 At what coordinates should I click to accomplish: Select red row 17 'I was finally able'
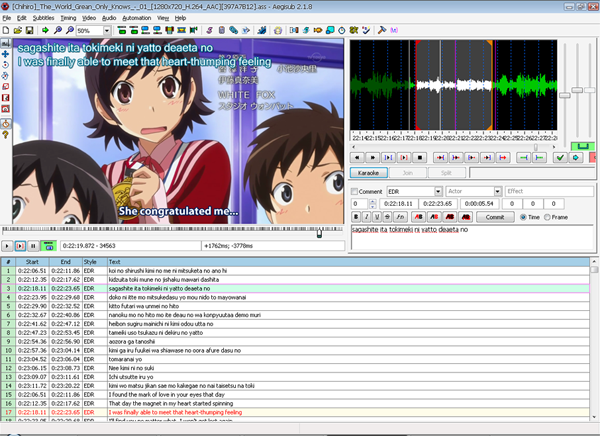(295, 412)
